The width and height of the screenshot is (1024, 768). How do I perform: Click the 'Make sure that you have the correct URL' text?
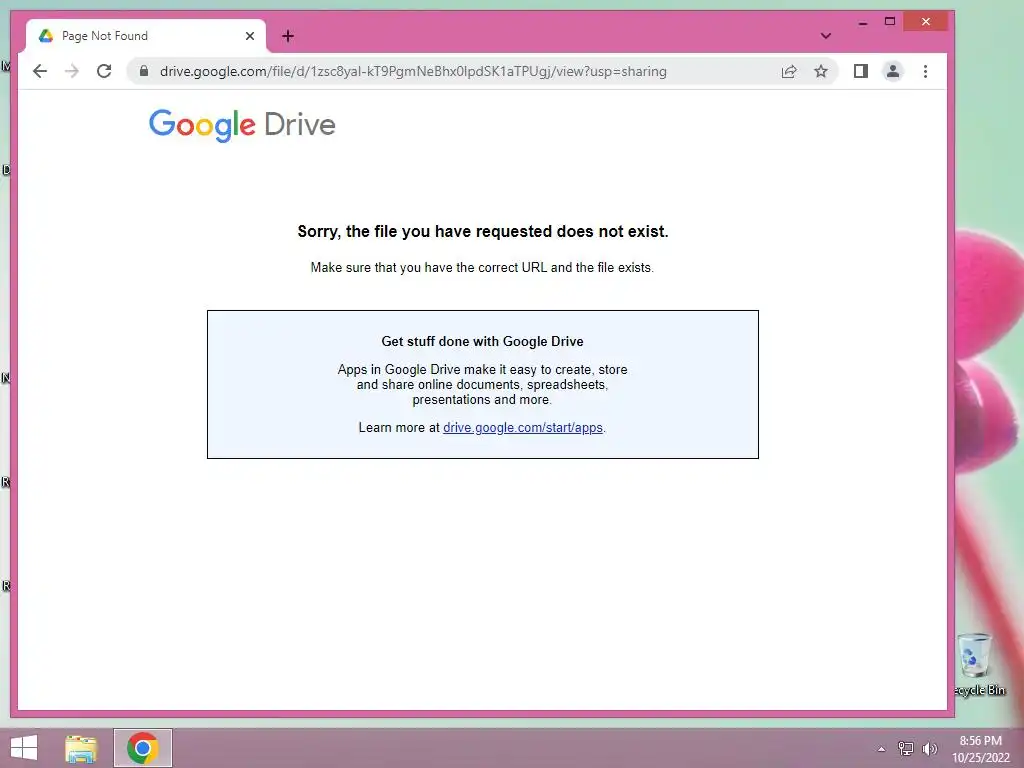point(482,268)
